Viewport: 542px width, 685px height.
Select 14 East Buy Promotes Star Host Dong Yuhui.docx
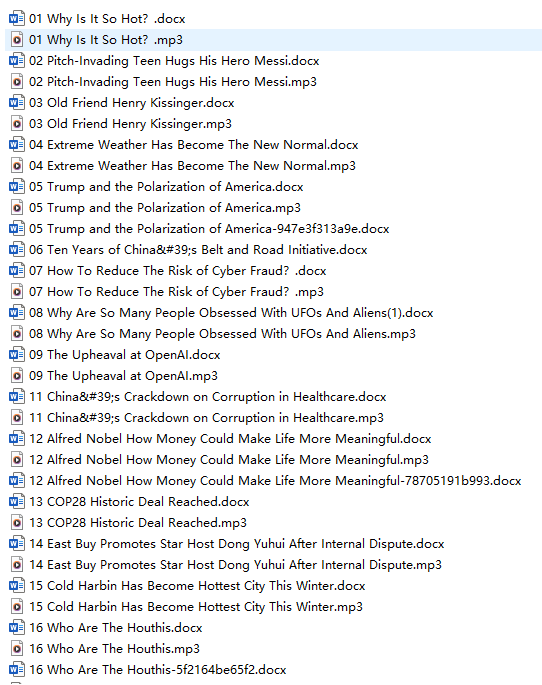[x=236, y=543]
